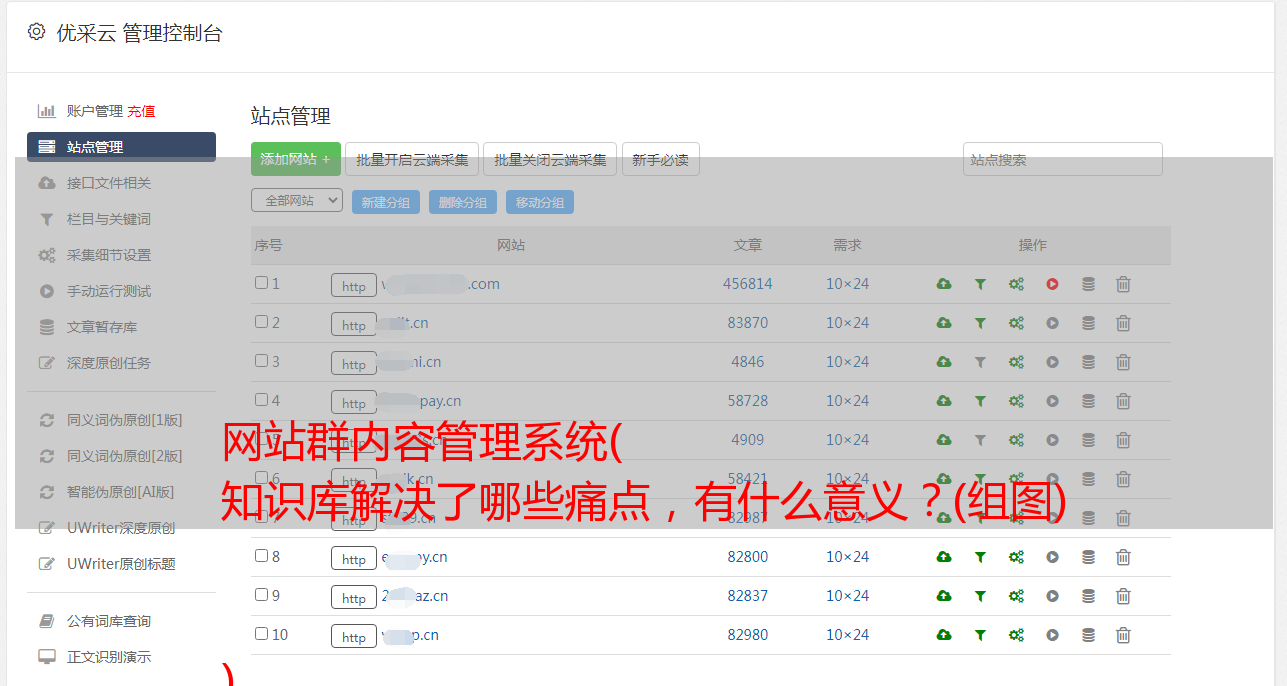The image size is (1287, 686).
Task: Click the cloud upload icon in row 10
Action: coord(944,635)
